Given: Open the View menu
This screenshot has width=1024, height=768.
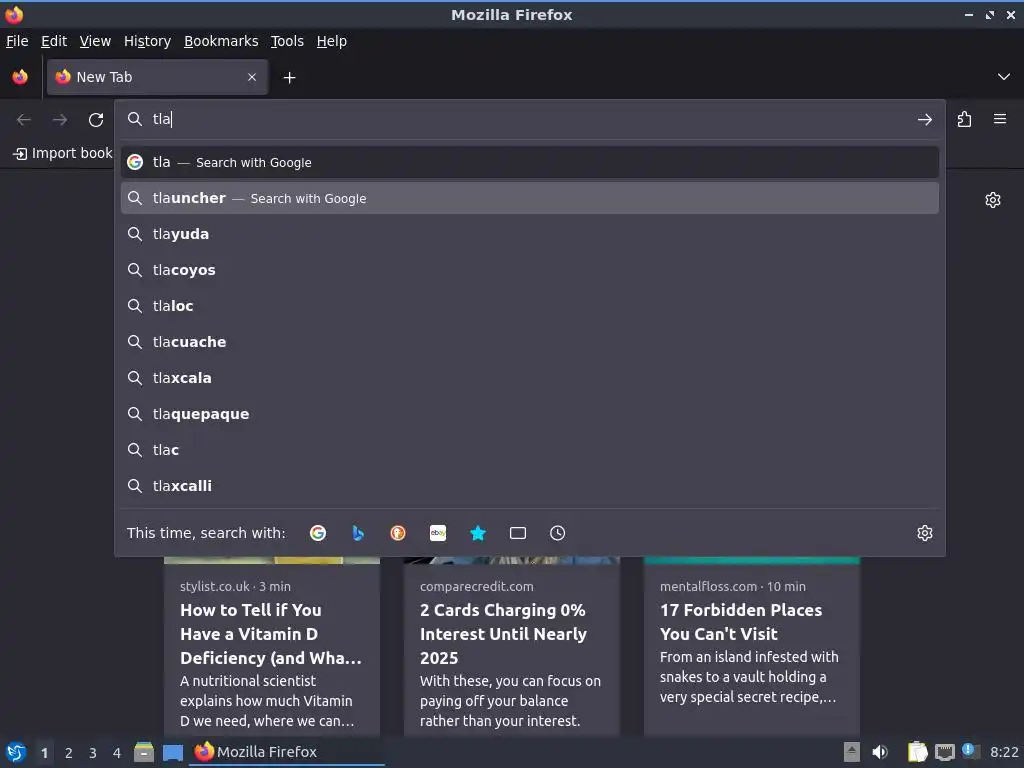Looking at the screenshot, I should tap(95, 41).
